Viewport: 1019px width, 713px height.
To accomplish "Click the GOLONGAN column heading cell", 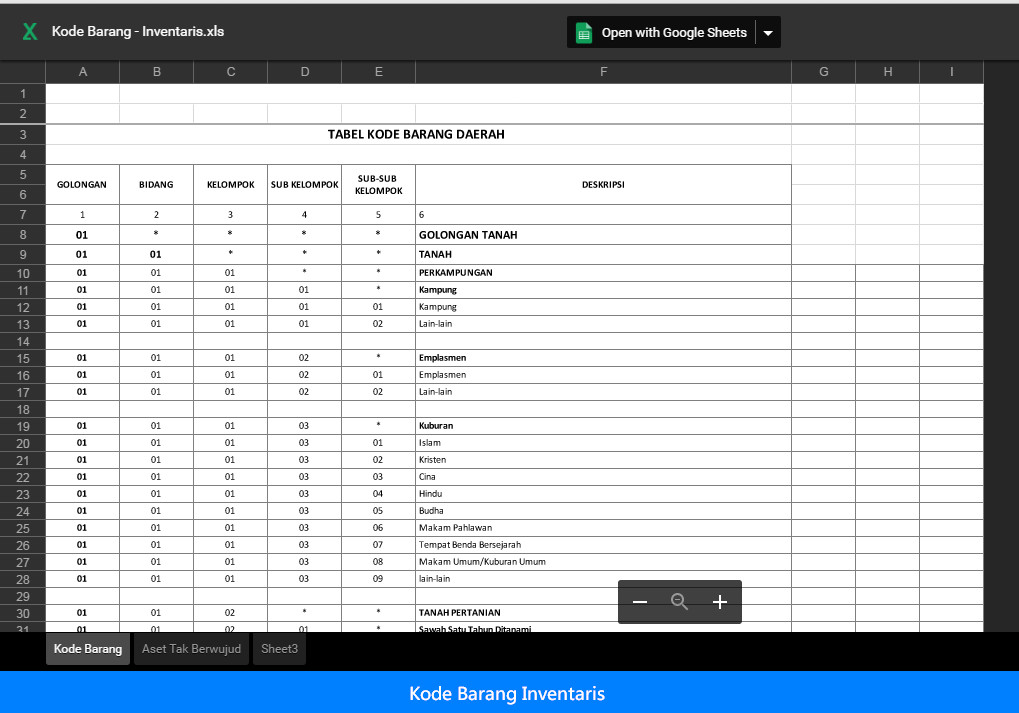I will coord(83,185).
